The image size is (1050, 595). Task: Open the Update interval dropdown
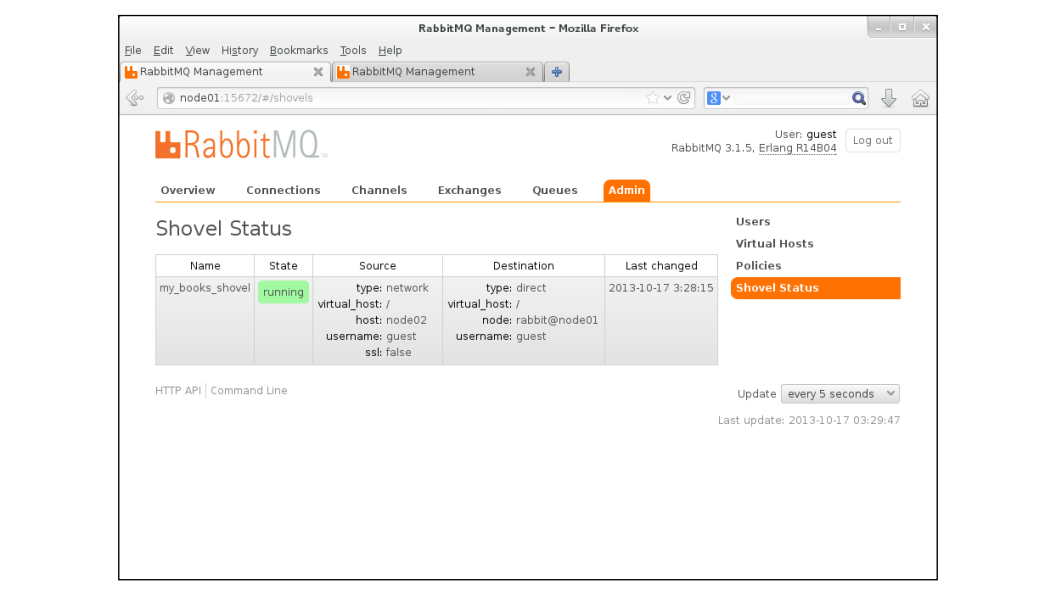840,394
